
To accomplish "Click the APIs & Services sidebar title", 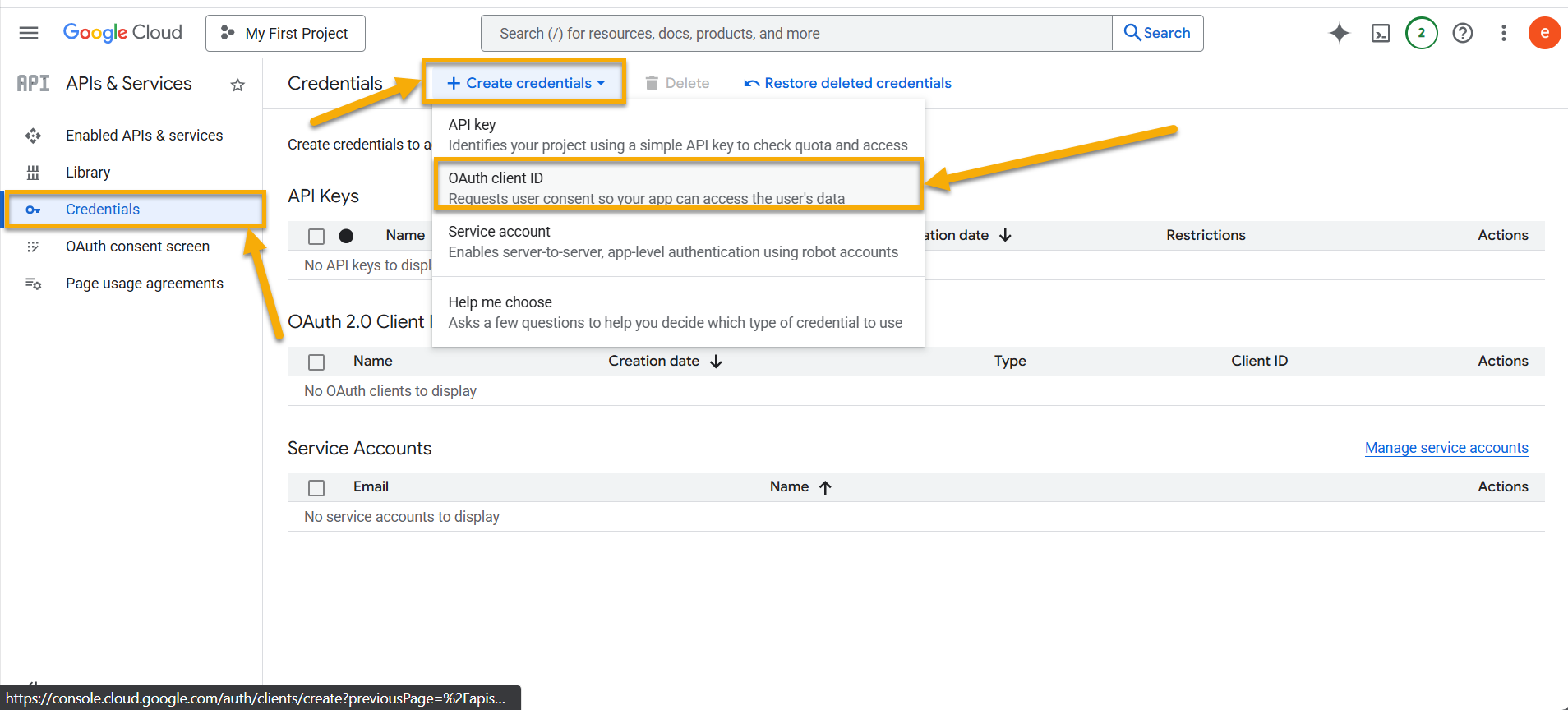I will tap(129, 83).
